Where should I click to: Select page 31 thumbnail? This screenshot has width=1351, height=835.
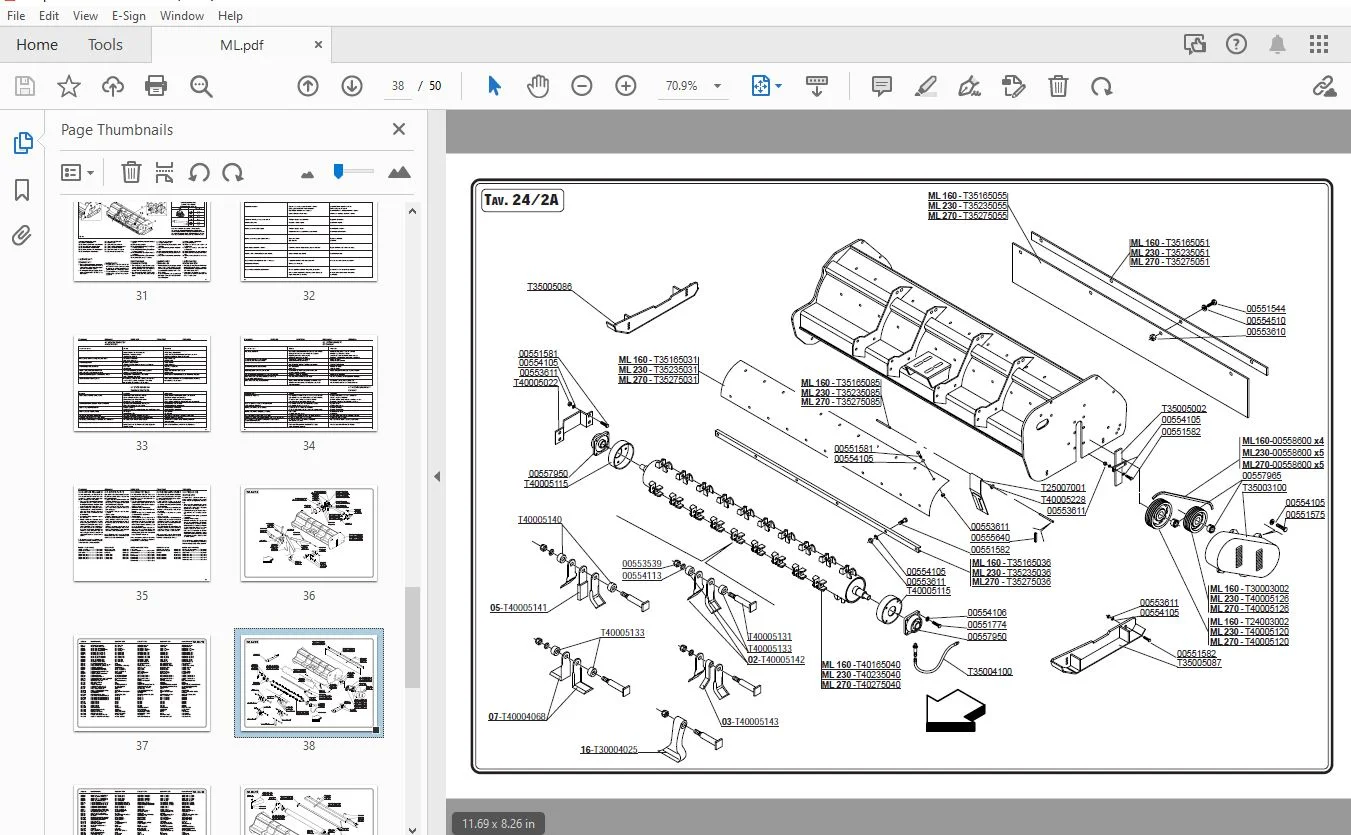click(x=142, y=241)
